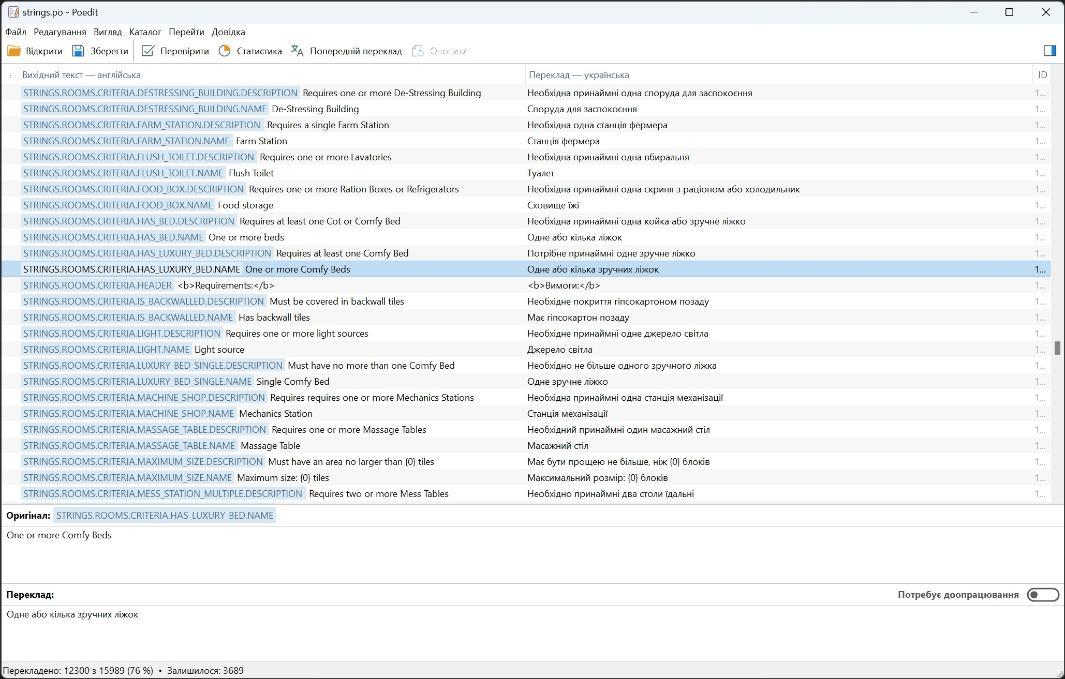Toggle the sidebar panel icon at right
The width and height of the screenshot is (1065, 679).
(1049, 51)
